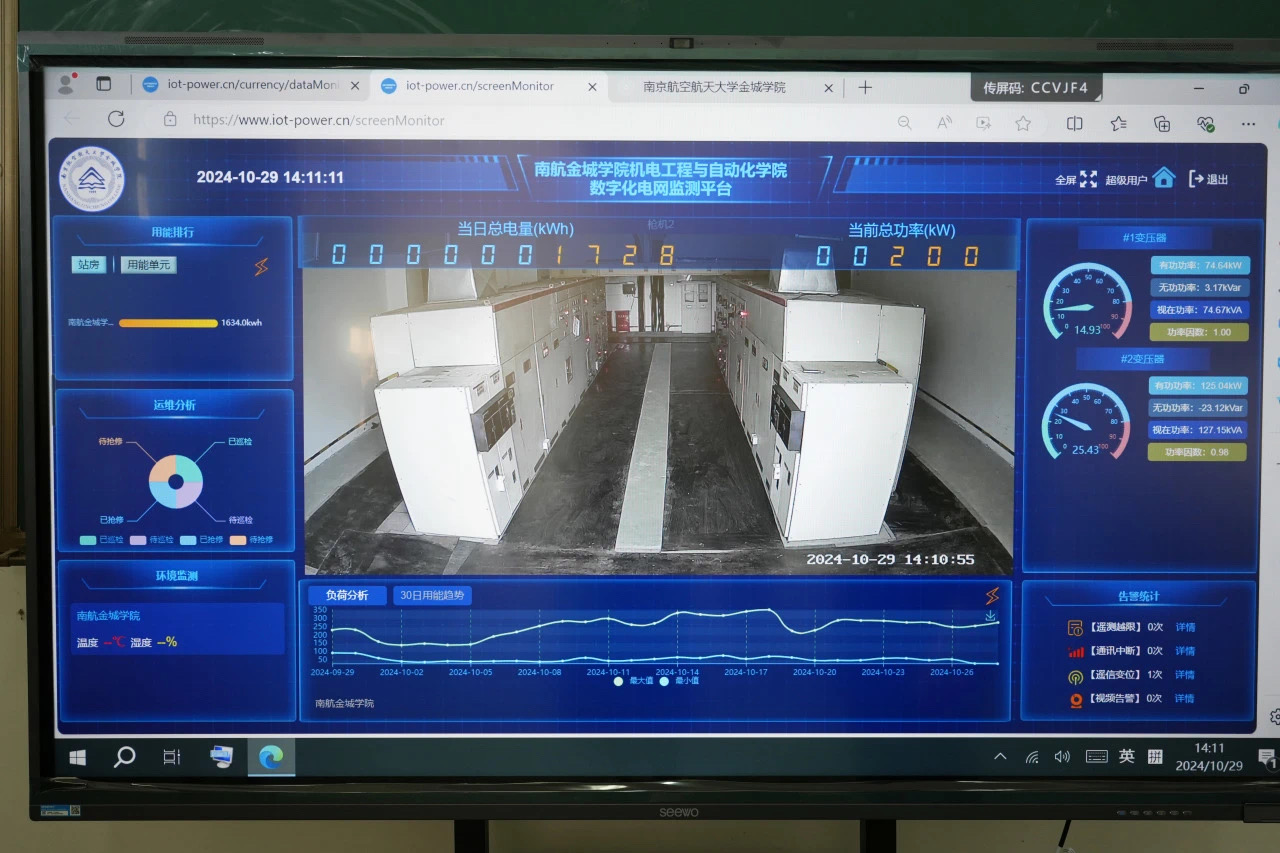Click Microsoft Edge taskbar icon
This screenshot has height=853, width=1280.
270,758
